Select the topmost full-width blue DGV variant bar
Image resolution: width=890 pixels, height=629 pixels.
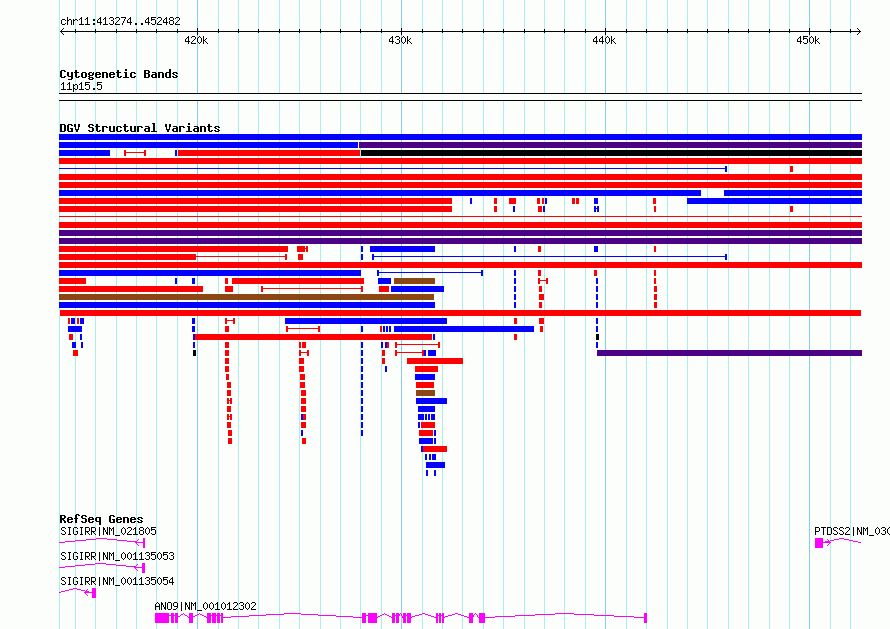point(460,137)
